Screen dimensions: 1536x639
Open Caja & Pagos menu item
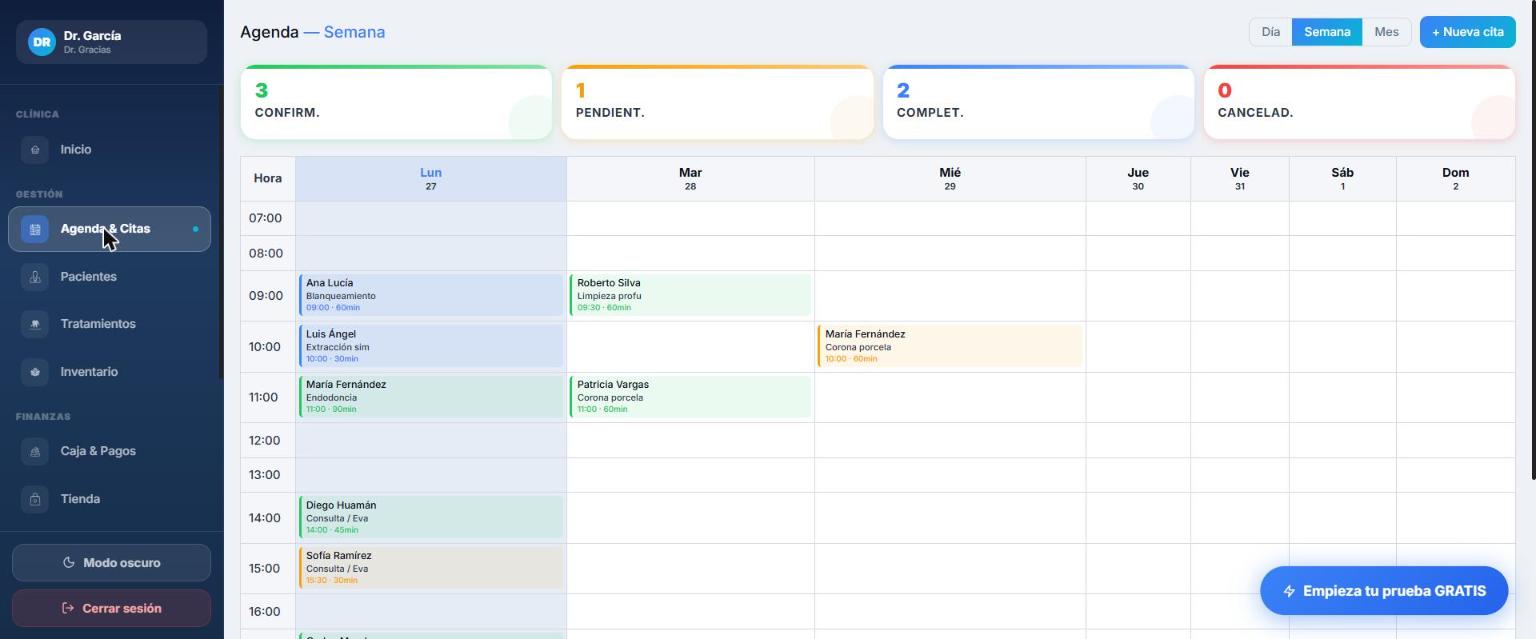pyautogui.click(x=110, y=451)
